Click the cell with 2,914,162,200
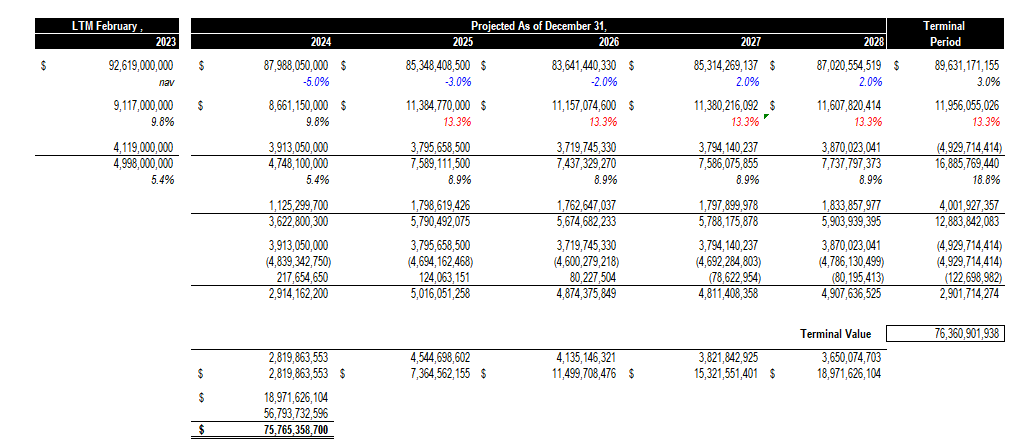Screen dimensions: 1019x445 pyautogui.click(x=298, y=293)
